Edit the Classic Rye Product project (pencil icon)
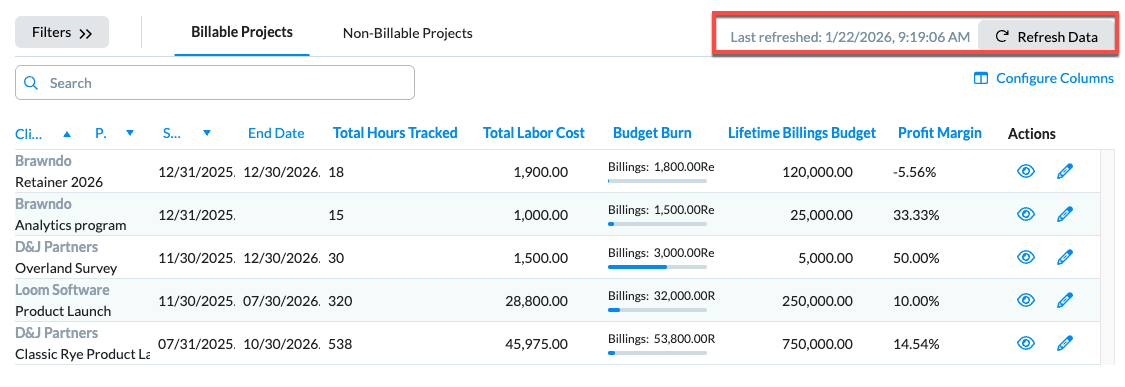 tap(1065, 343)
